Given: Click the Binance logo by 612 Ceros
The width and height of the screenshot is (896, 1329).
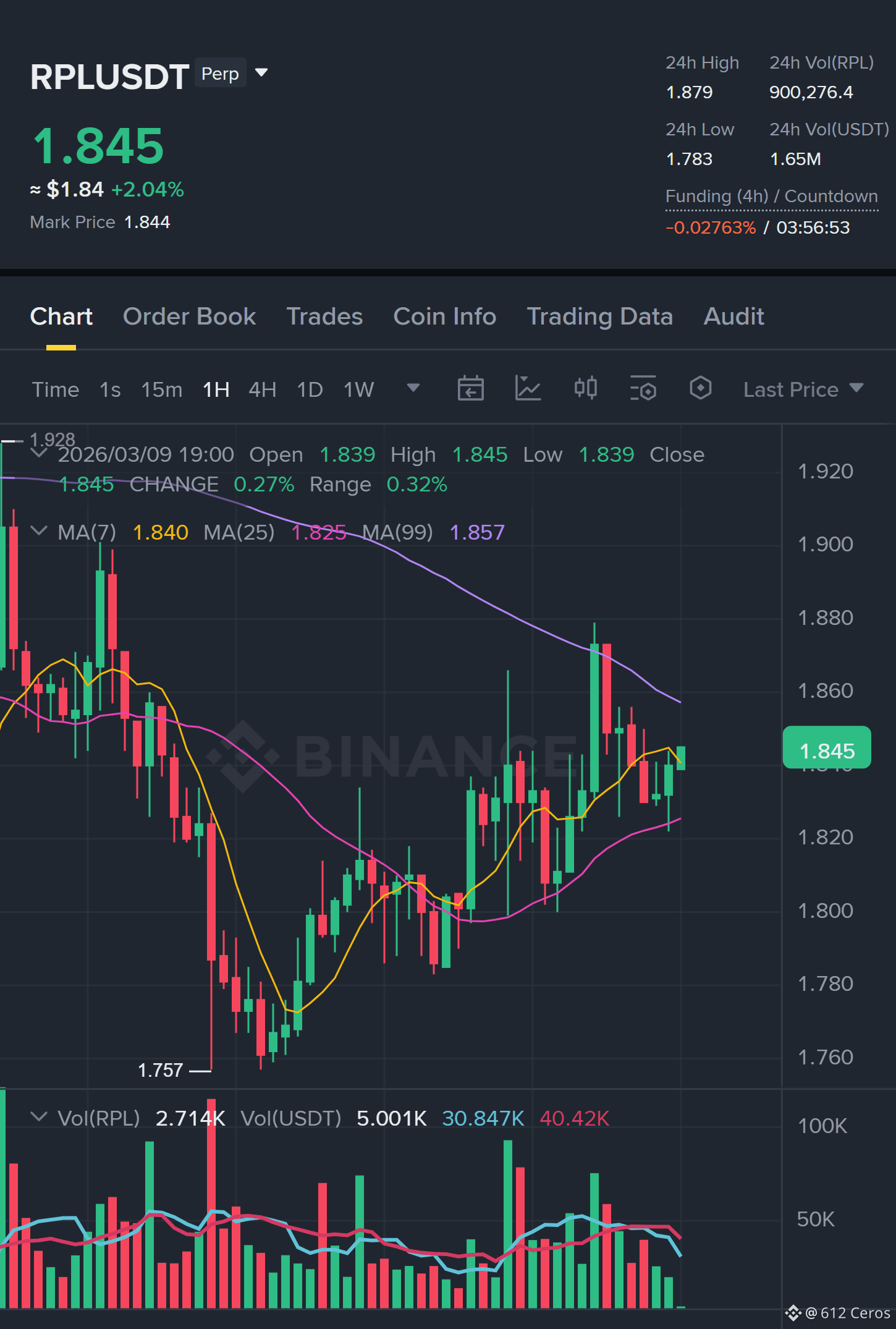Looking at the screenshot, I should pos(793,1313).
